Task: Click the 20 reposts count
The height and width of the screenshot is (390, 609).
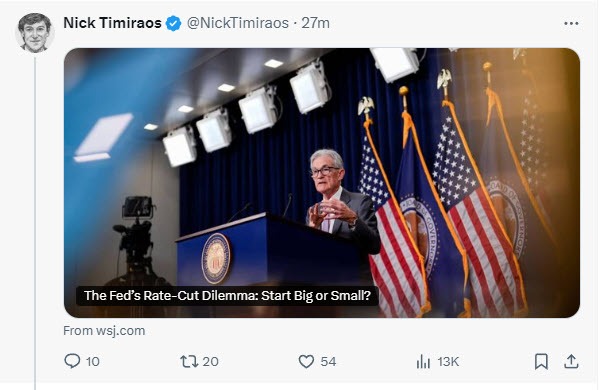Action: click(x=210, y=362)
